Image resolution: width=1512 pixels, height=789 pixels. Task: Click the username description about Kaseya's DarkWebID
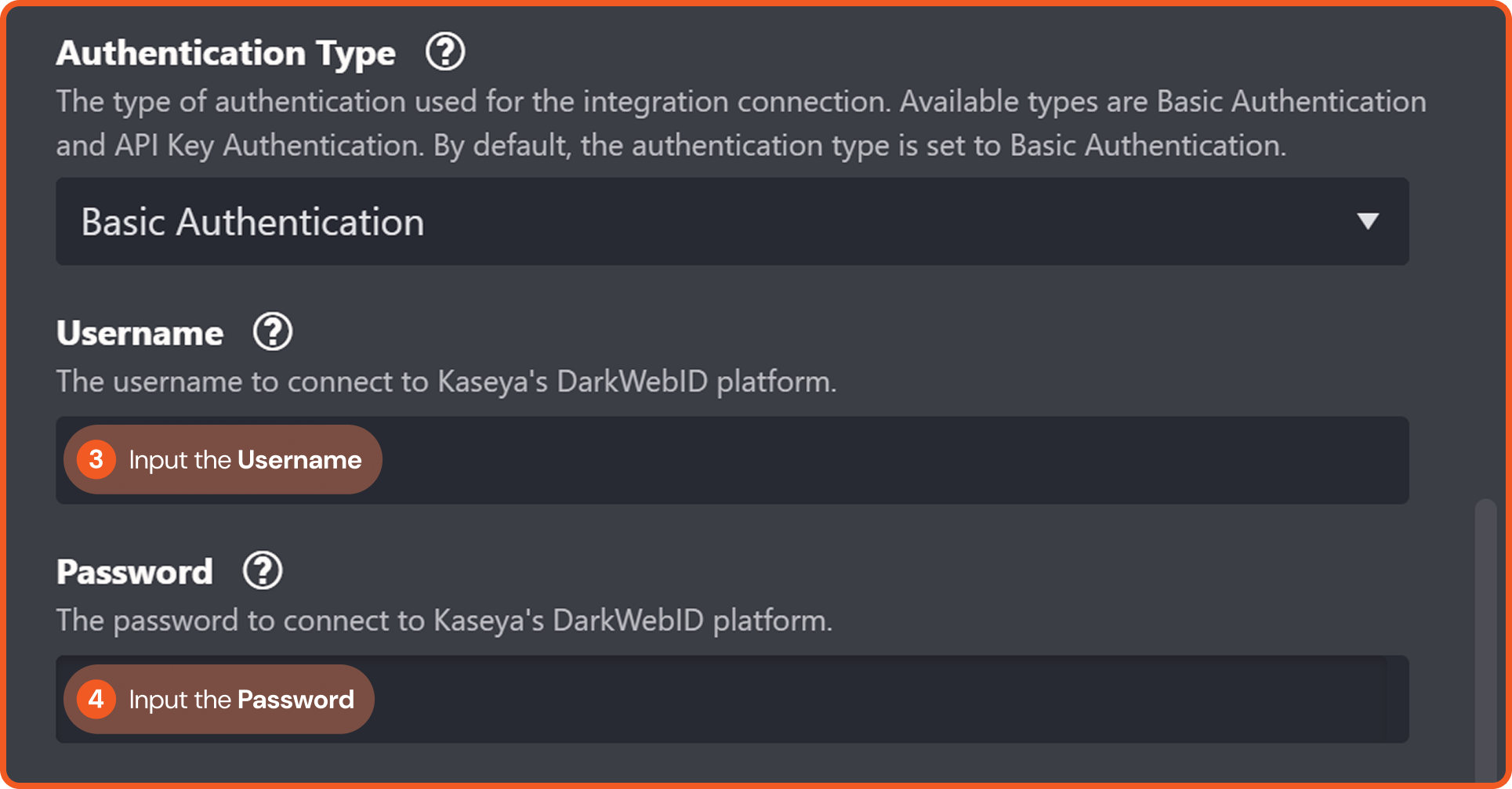tap(446, 382)
